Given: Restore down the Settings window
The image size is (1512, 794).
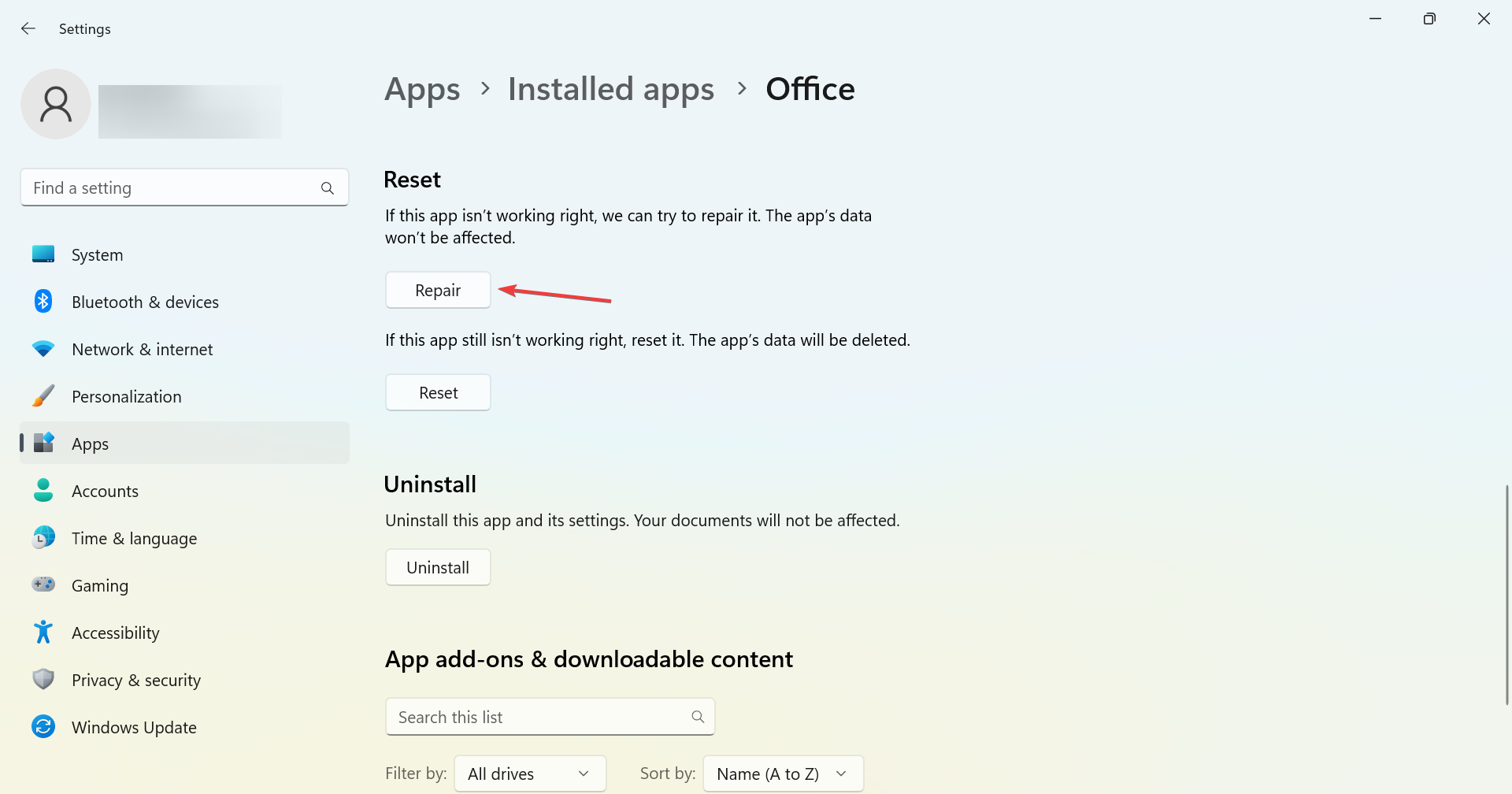Looking at the screenshot, I should (1429, 19).
